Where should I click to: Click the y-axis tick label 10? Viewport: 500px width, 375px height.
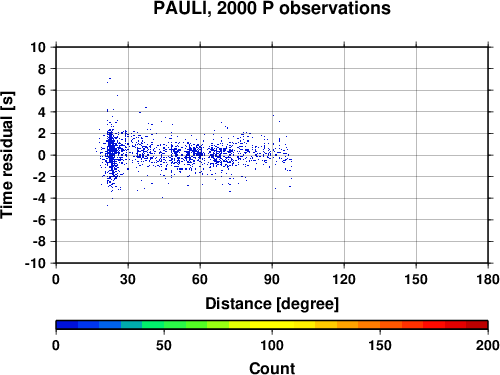(x=38, y=47)
